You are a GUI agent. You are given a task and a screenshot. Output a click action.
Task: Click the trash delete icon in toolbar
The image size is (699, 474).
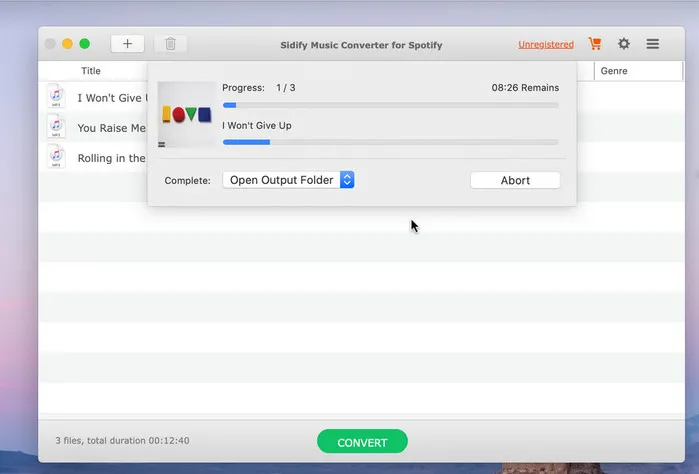coord(170,44)
